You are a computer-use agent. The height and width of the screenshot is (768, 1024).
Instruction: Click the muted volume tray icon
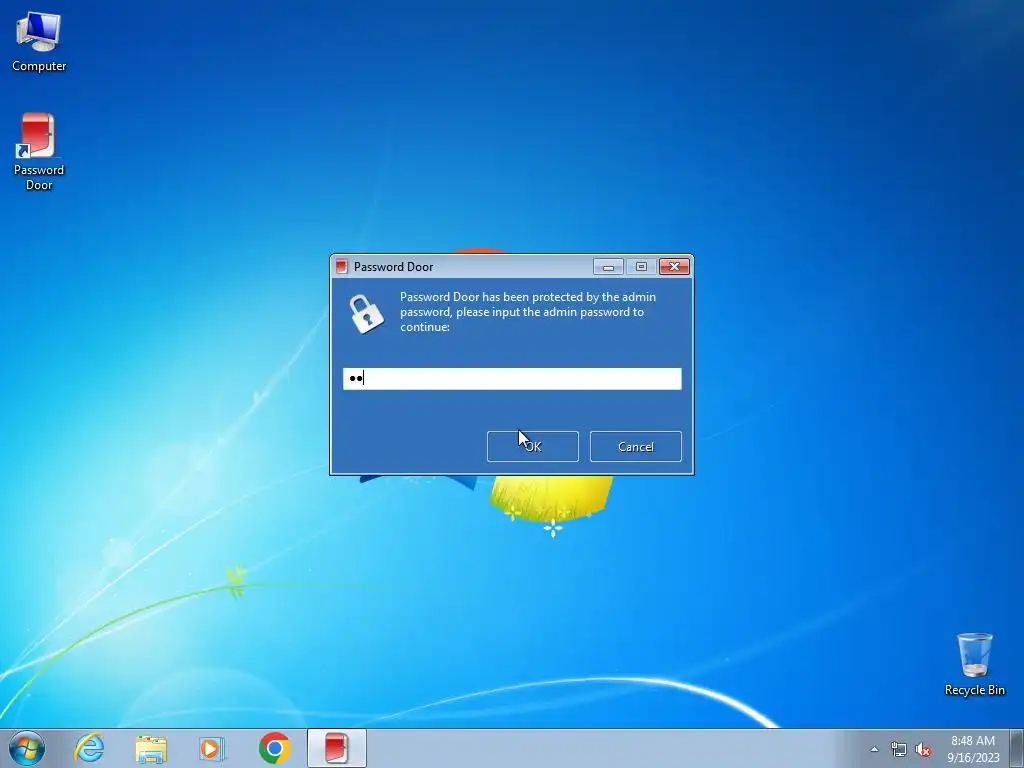point(923,749)
